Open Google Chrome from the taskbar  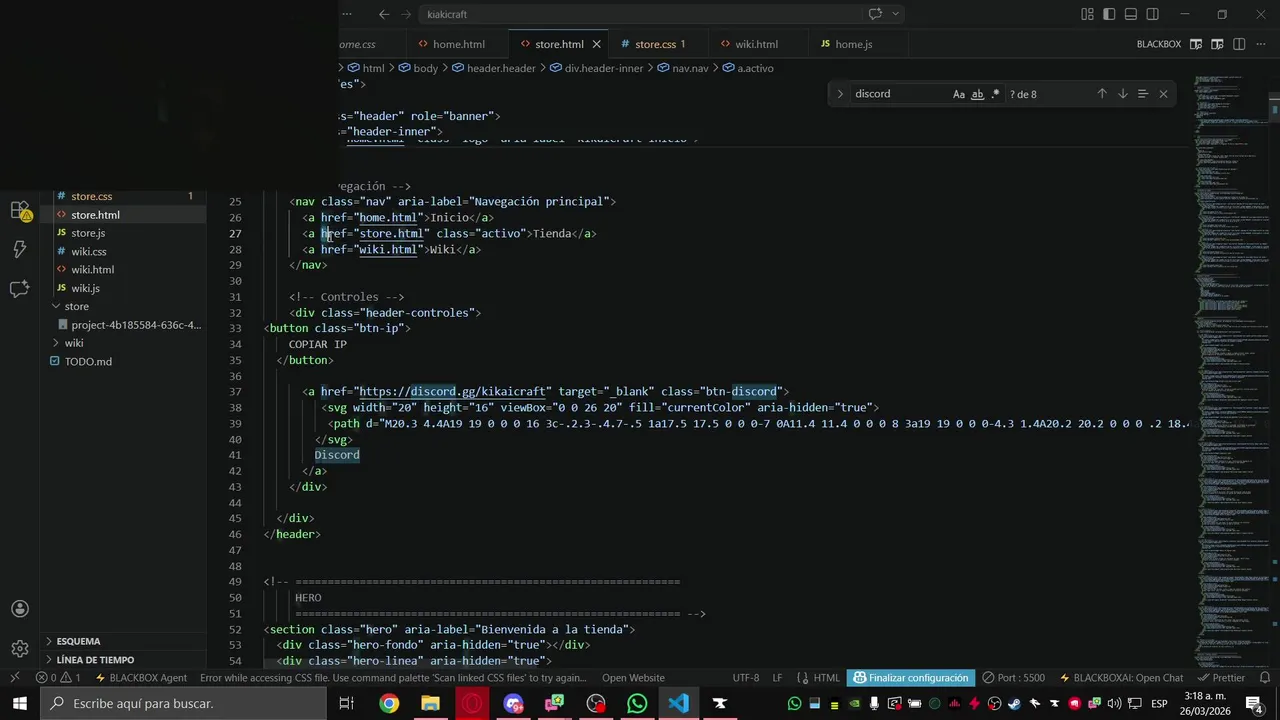tap(389, 704)
